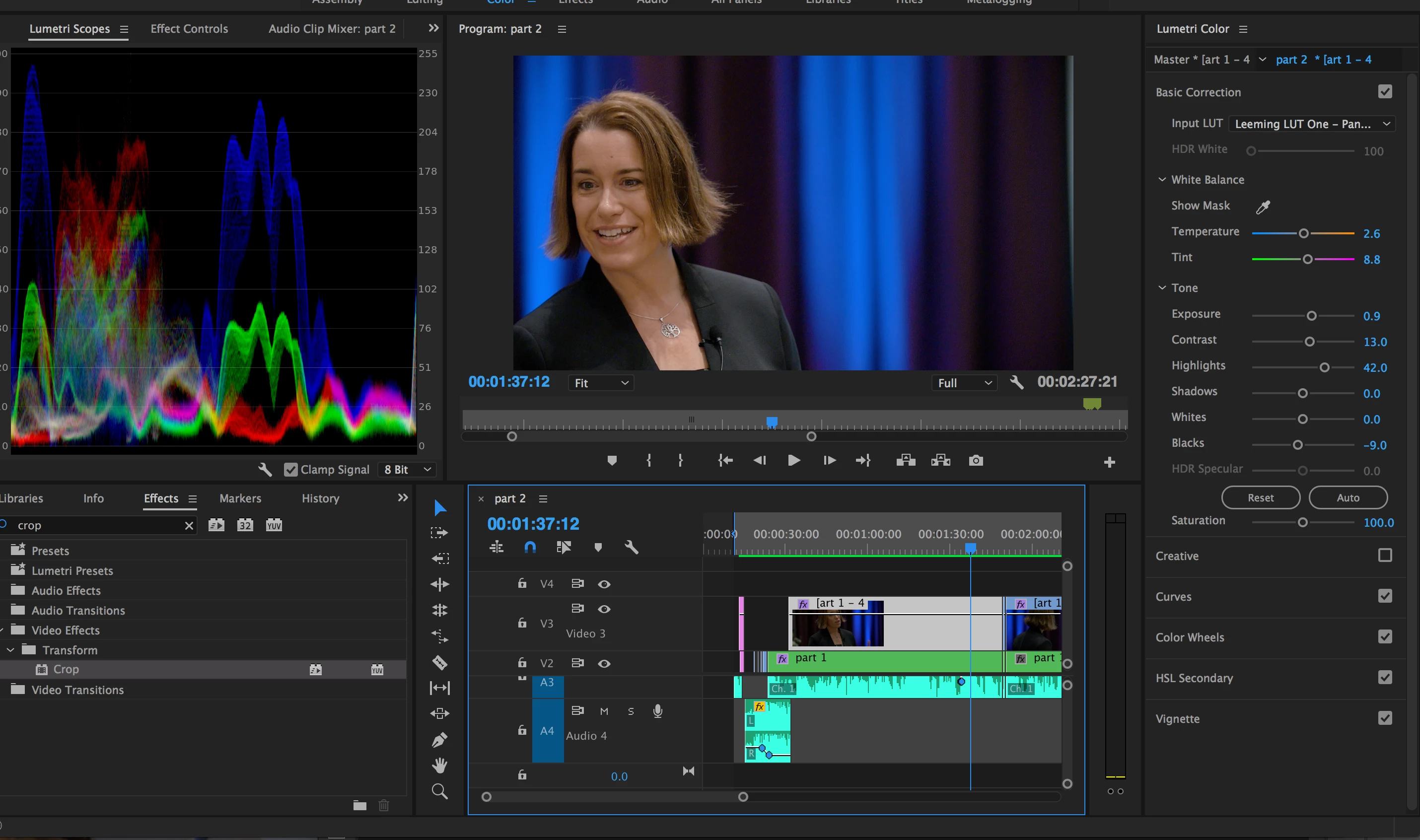
Task: Switch to the Effect Controls tab
Action: 189,29
